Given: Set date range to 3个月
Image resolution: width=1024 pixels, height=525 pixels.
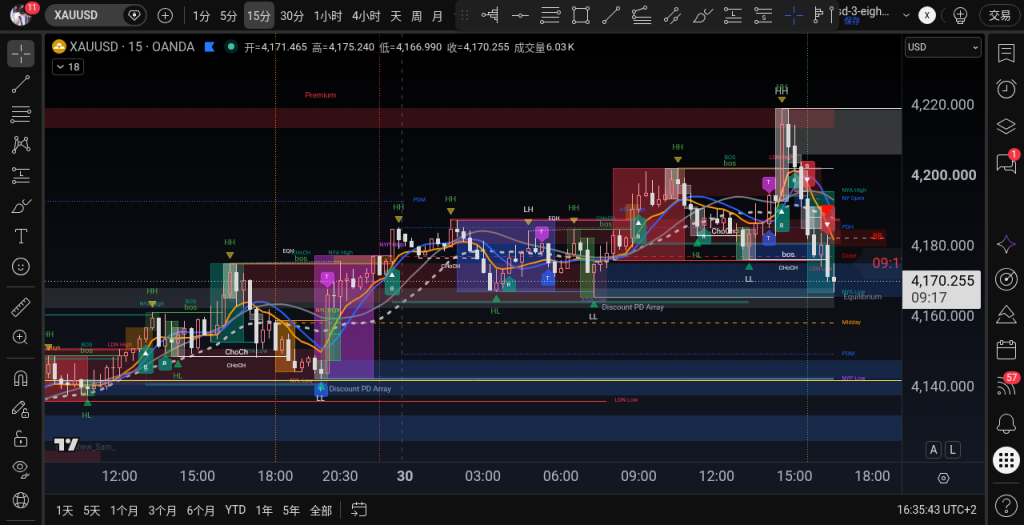Looking at the screenshot, I should (163, 510).
